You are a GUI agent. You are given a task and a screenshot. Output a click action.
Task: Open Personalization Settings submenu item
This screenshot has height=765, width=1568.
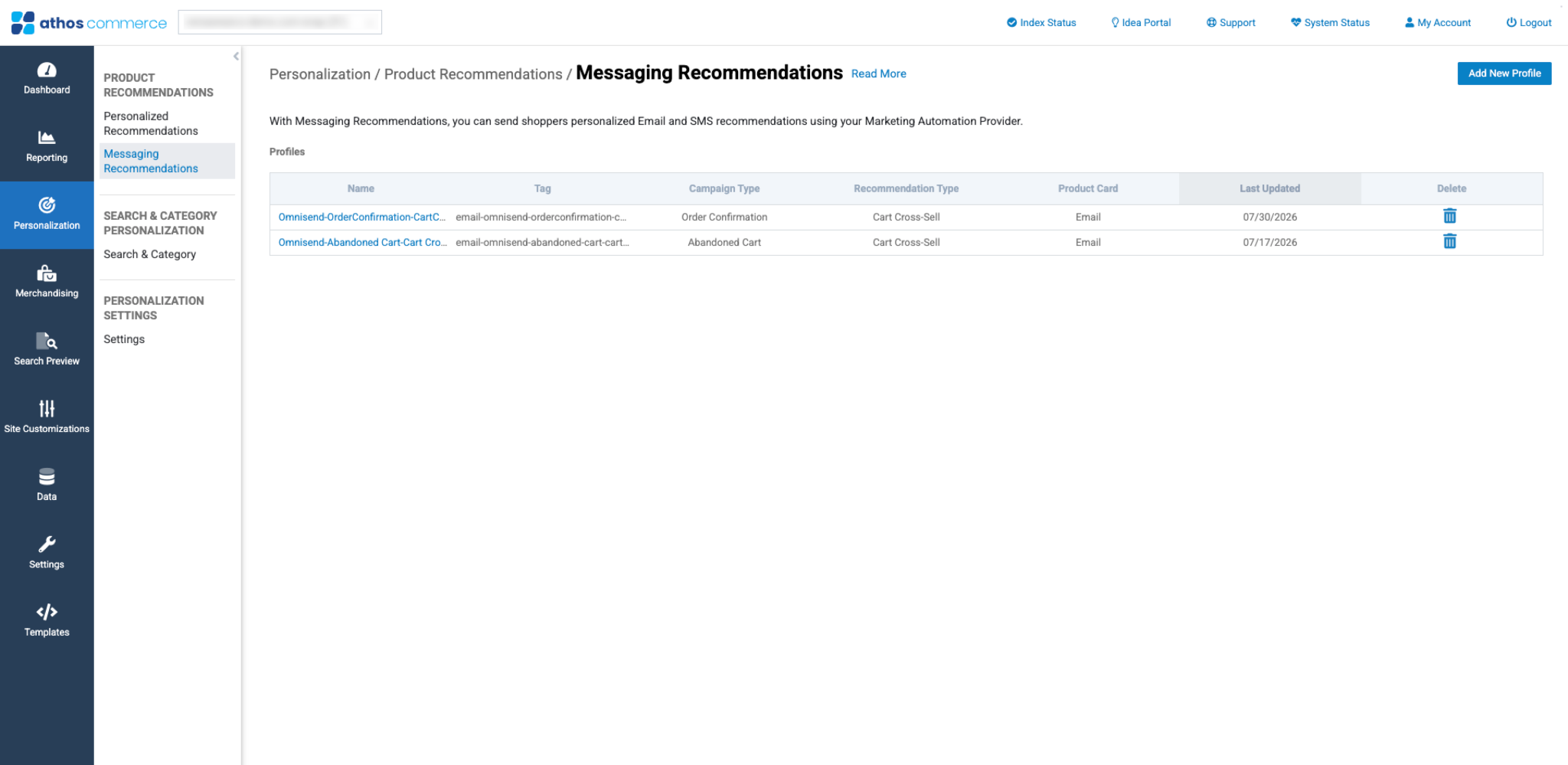coord(124,339)
